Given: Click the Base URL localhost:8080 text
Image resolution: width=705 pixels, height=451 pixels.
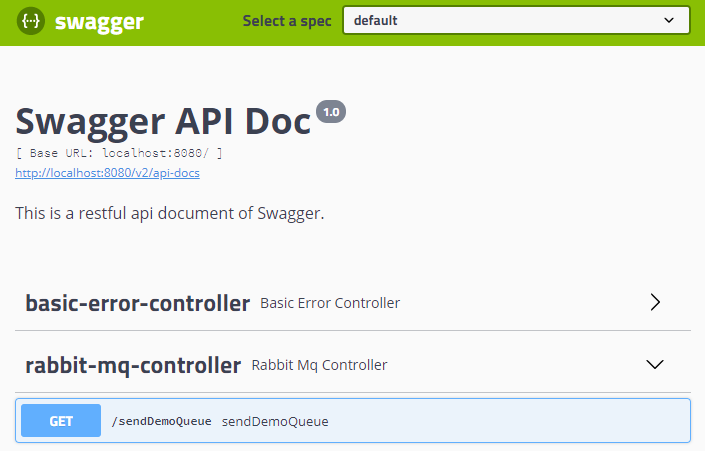Looking at the screenshot, I should (119, 153).
